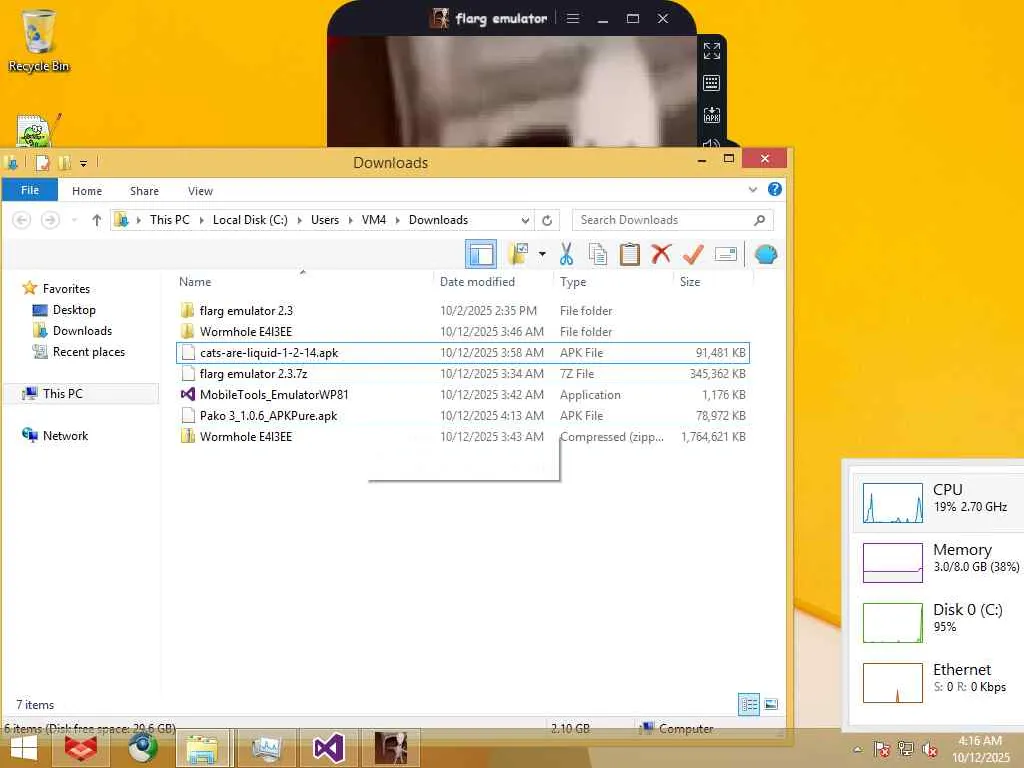Click the folder view options toolbar icon
This screenshot has height=768, width=1024.
[519, 254]
